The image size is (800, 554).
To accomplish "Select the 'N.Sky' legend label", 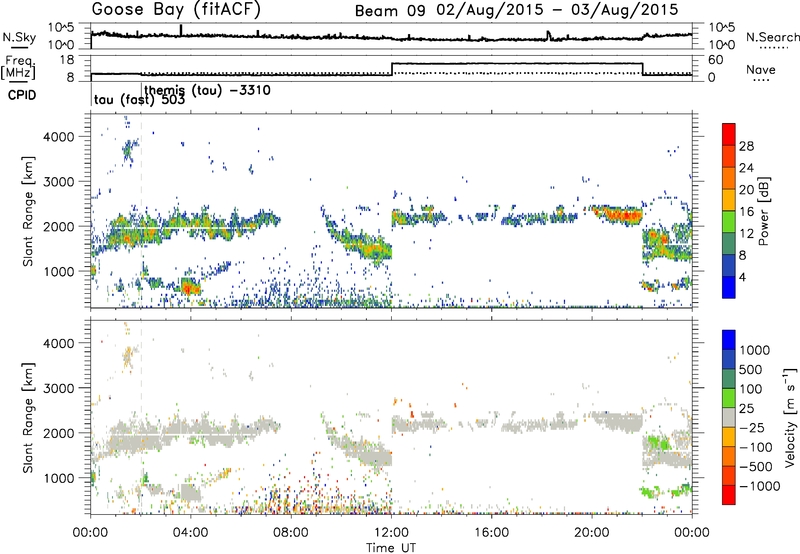I will pyautogui.click(x=19, y=37).
